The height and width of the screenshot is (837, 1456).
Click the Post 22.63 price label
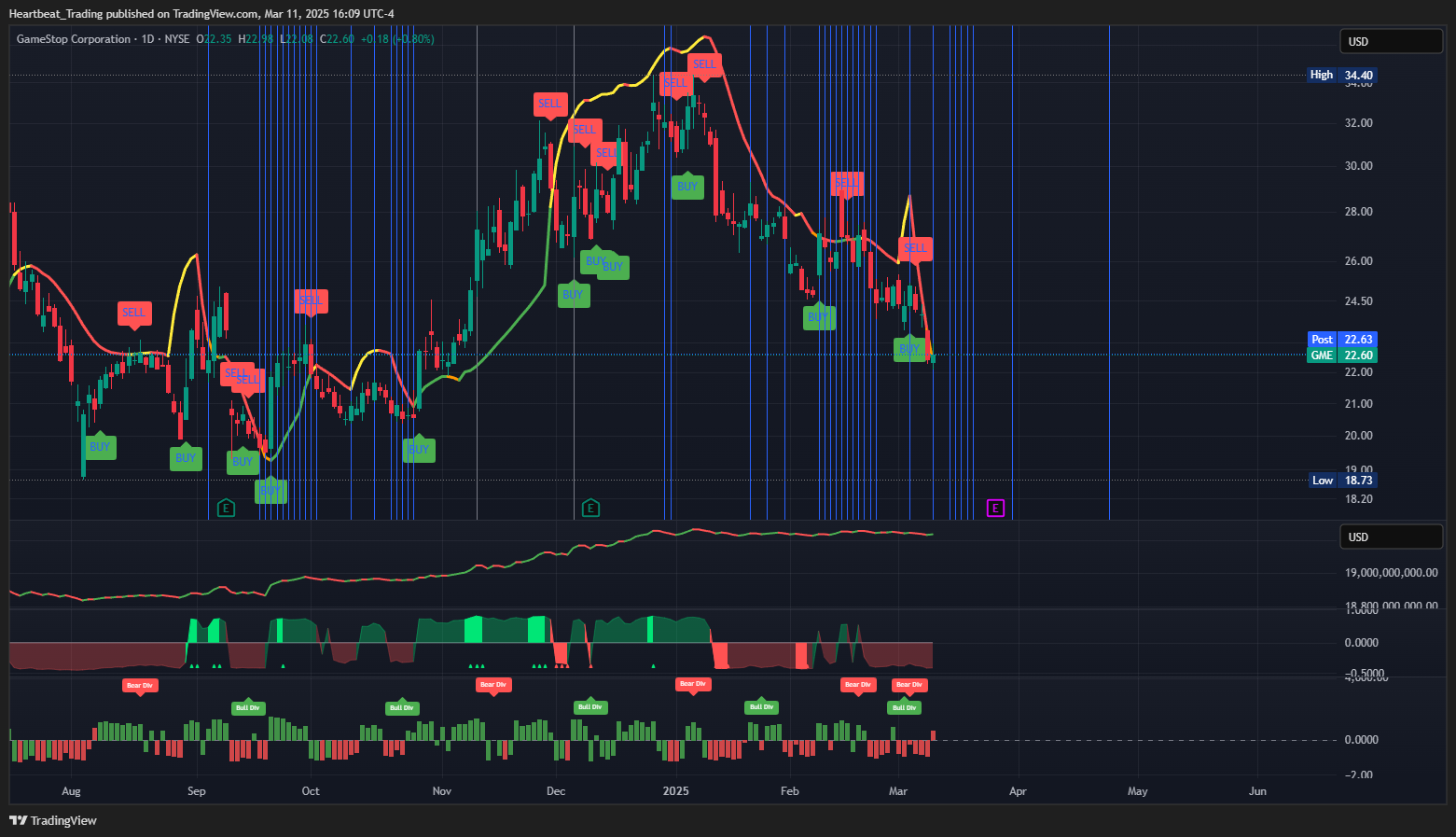point(1342,340)
